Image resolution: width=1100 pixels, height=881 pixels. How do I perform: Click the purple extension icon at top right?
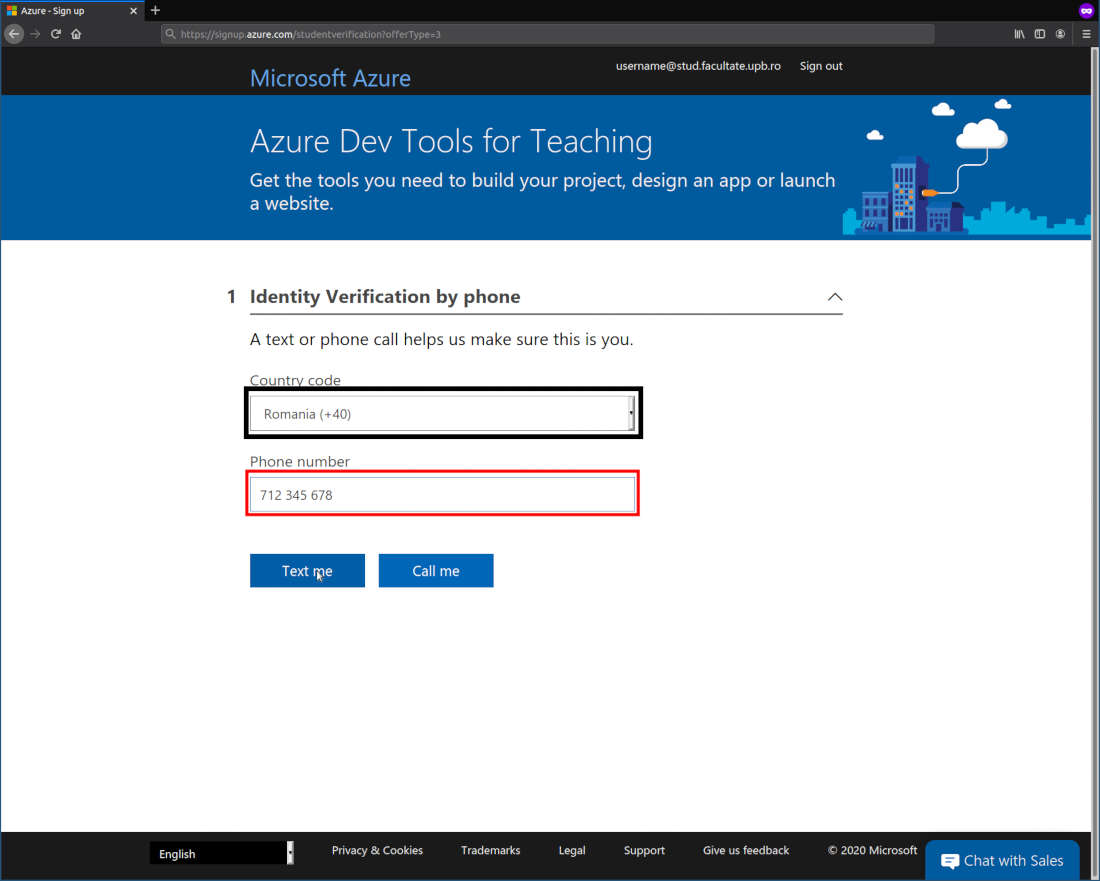coord(1086,10)
